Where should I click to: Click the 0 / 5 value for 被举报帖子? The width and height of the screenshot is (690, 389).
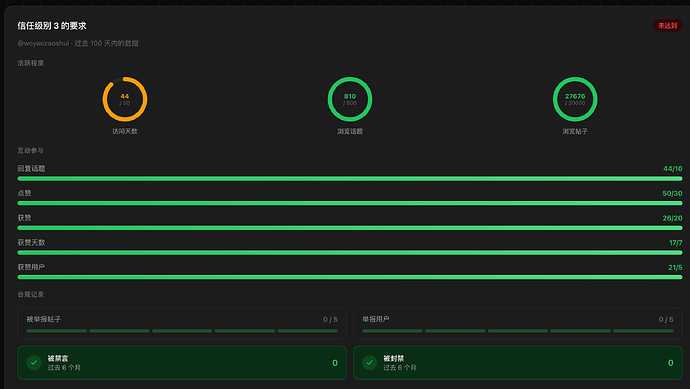tap(330, 319)
